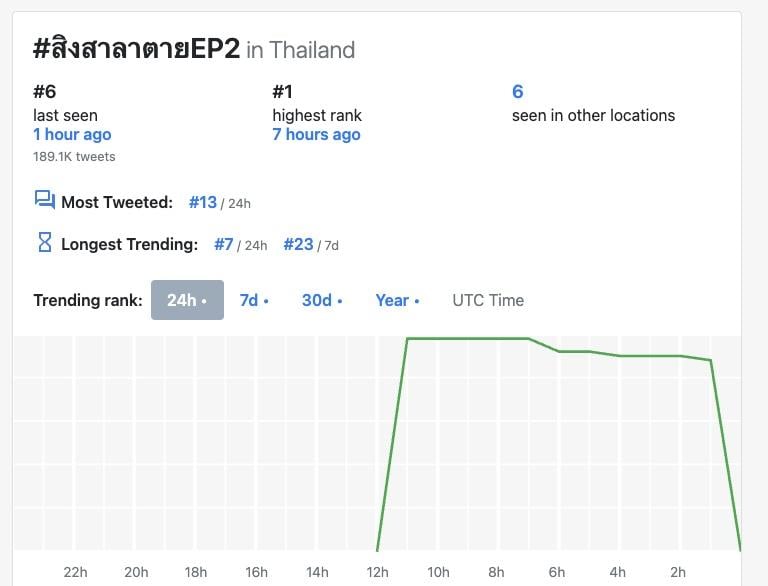Click the green trend line at its peak
Viewport: 768px width, 586px height.
pyautogui.click(x=468, y=339)
